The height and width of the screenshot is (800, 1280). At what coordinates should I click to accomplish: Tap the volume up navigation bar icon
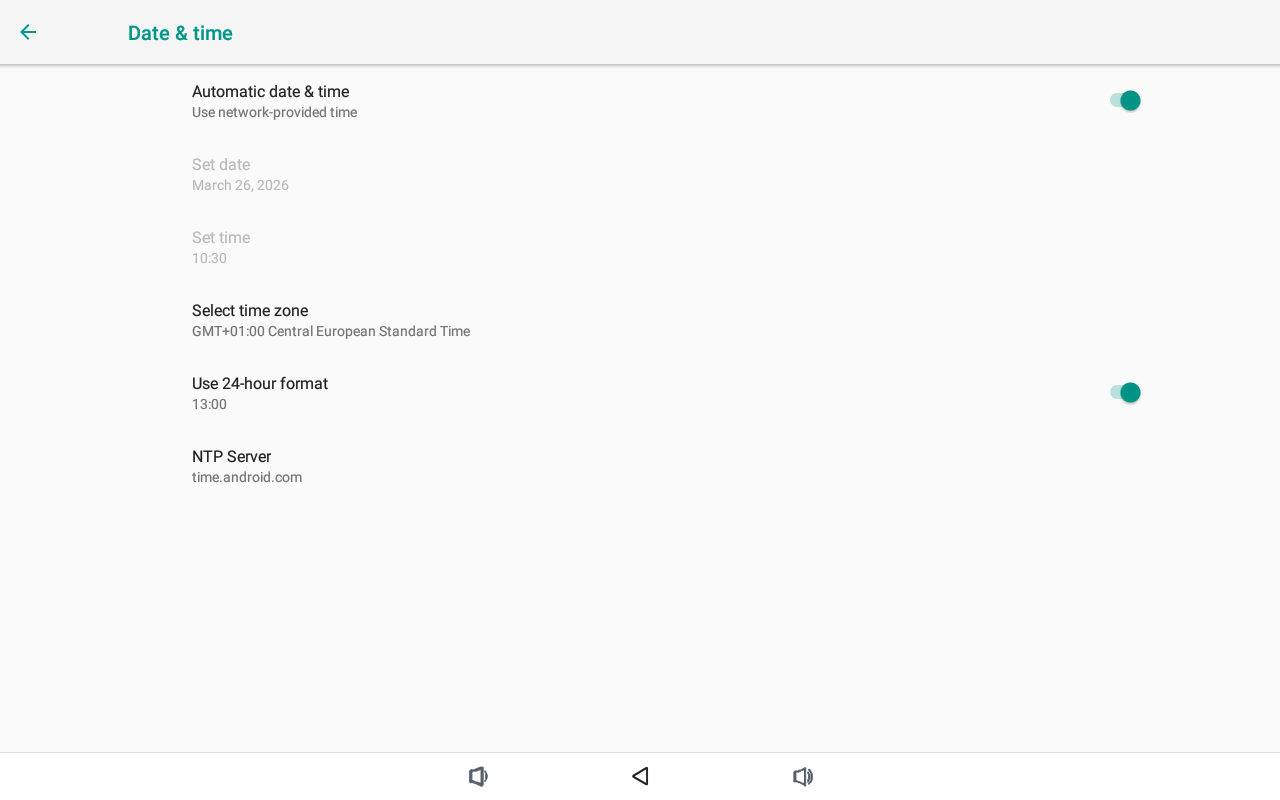(803, 776)
